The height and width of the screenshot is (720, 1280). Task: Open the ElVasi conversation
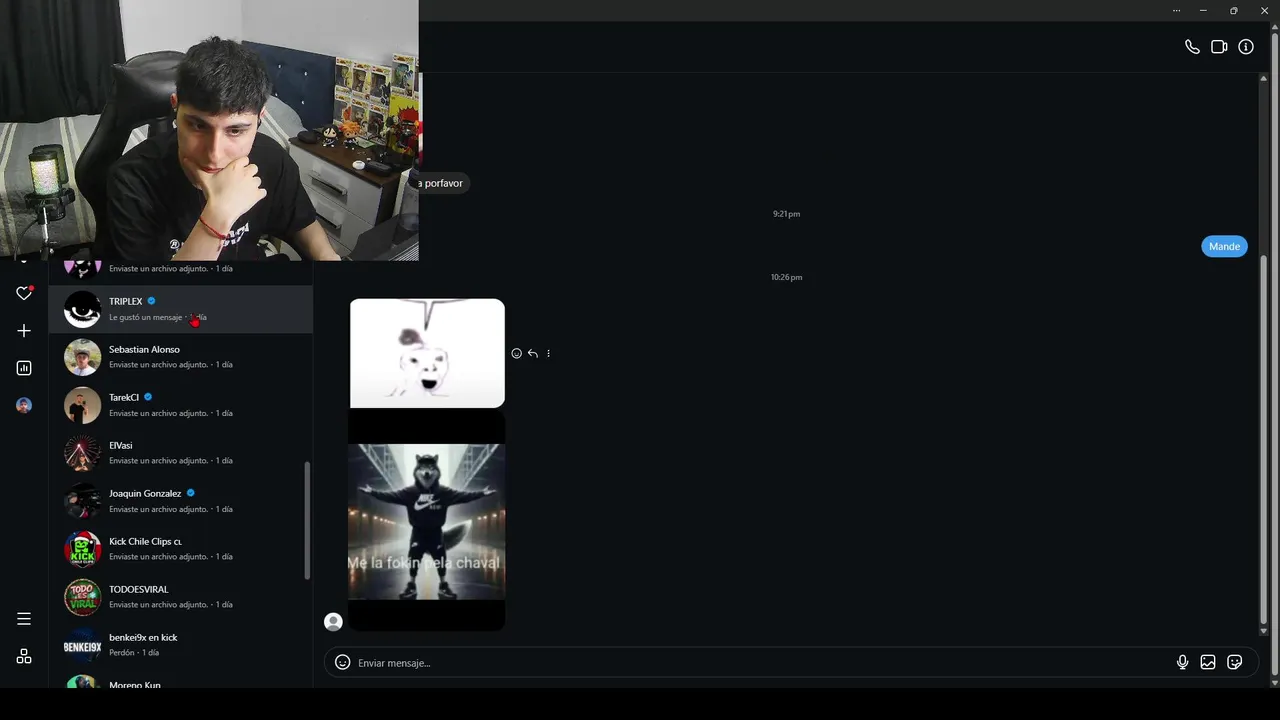(181, 453)
